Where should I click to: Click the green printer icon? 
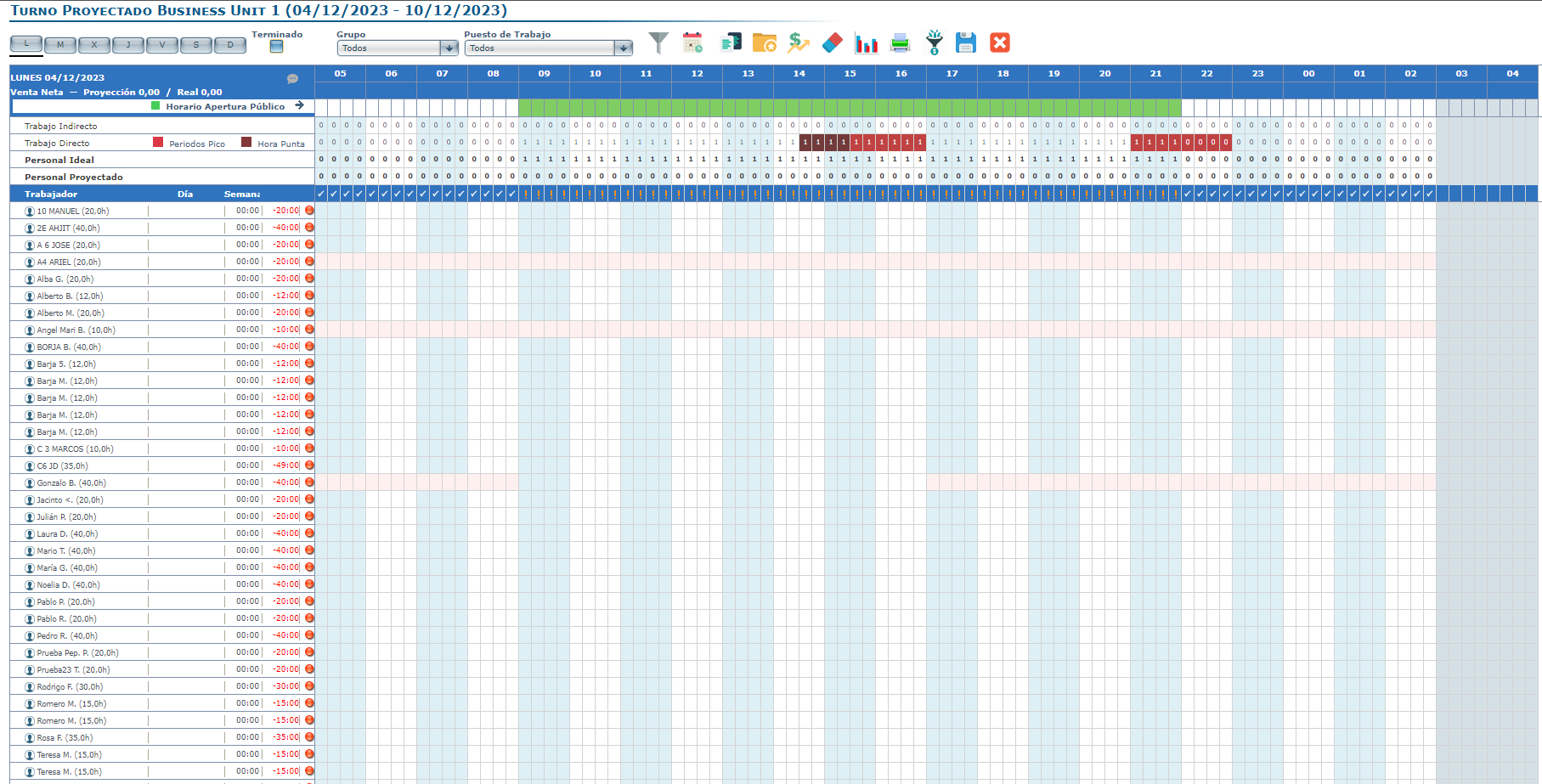[x=900, y=42]
